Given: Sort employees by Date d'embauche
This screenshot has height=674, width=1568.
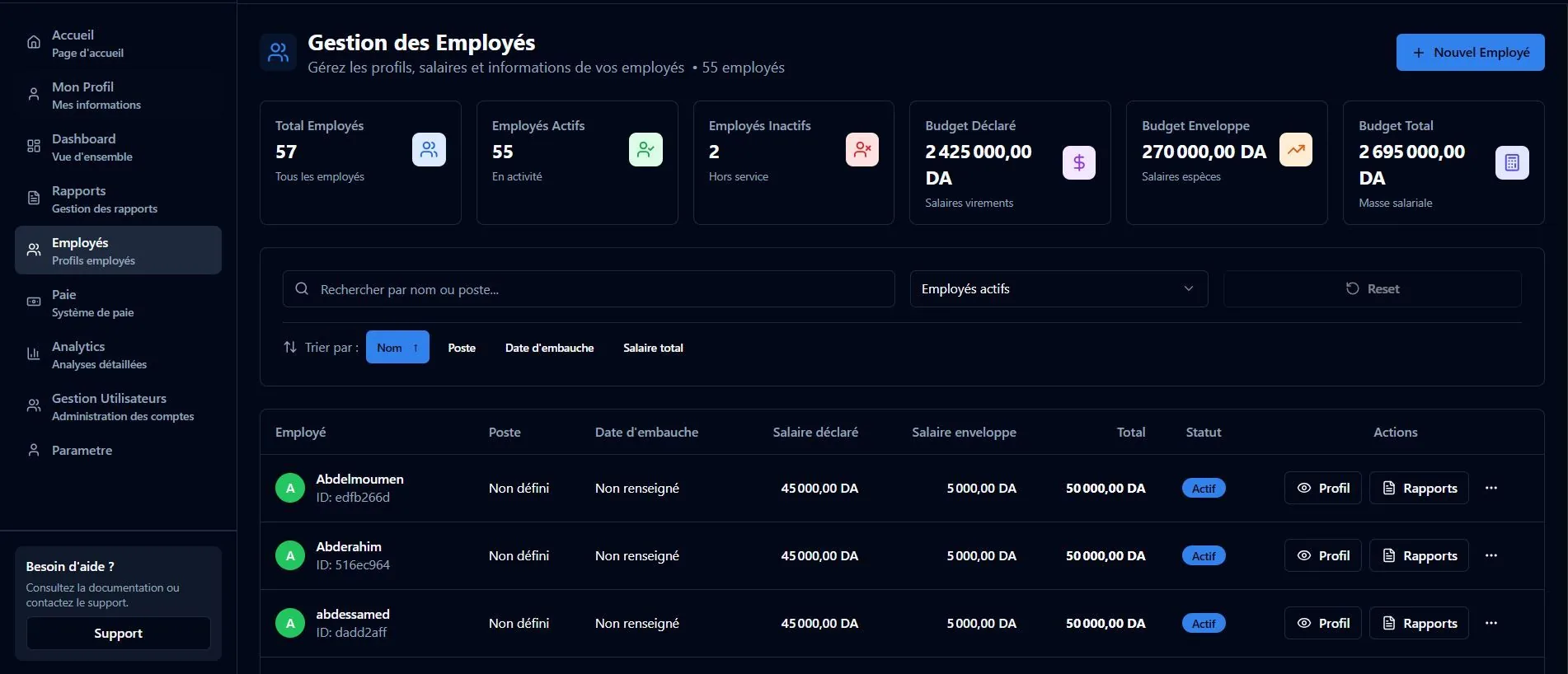Looking at the screenshot, I should [549, 348].
